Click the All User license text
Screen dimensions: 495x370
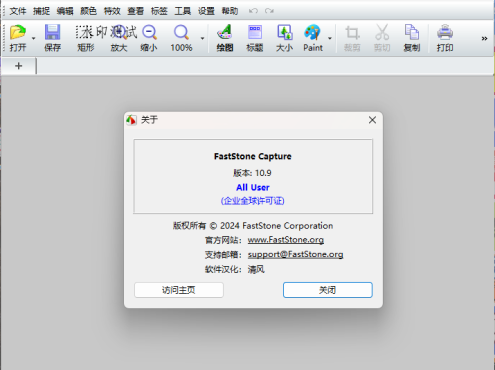coord(253,187)
